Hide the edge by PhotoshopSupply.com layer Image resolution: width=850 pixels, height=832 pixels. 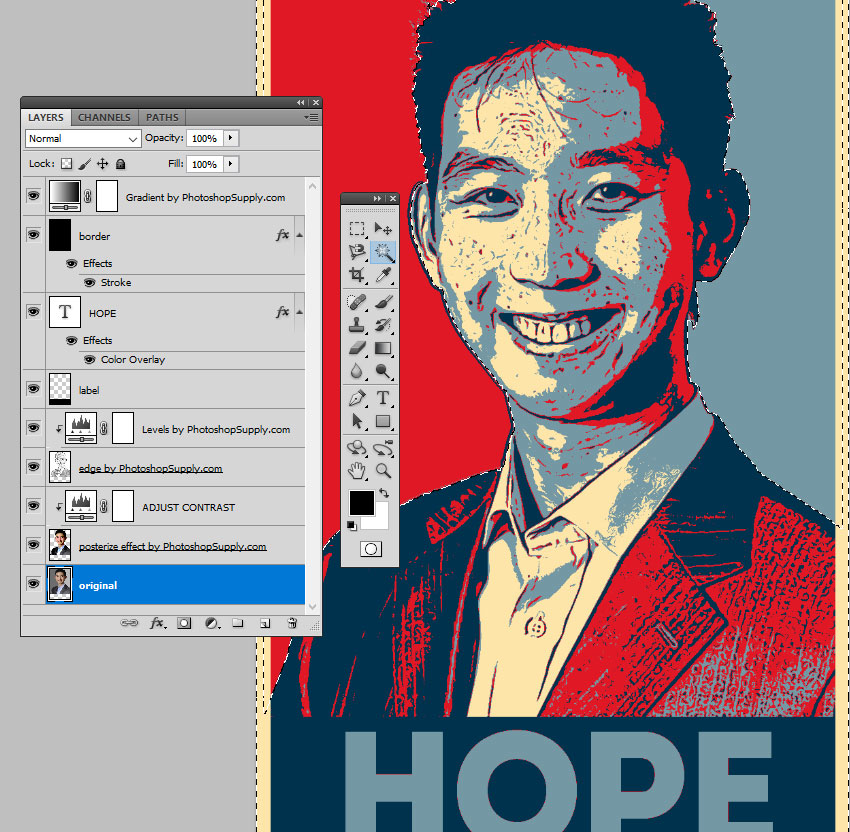(x=34, y=467)
